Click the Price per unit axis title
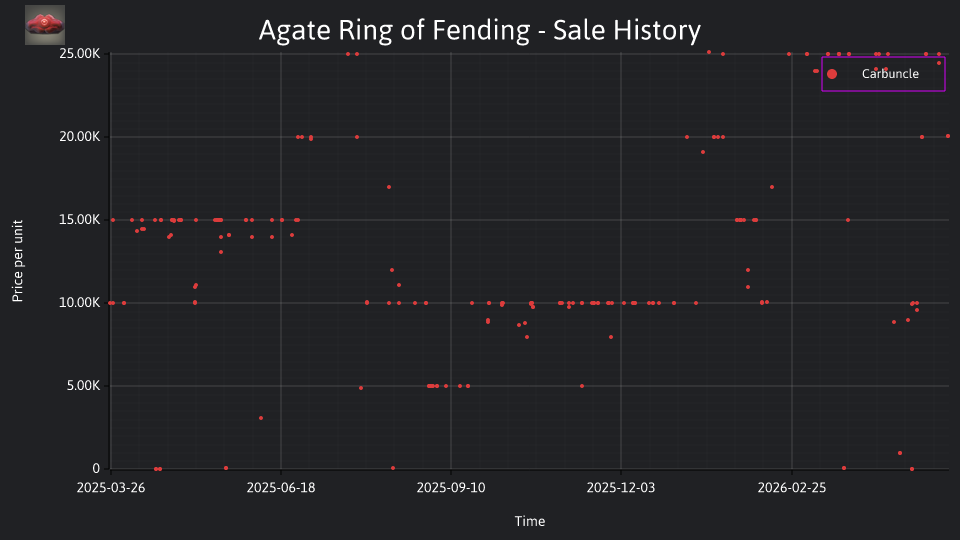Image resolution: width=960 pixels, height=540 pixels. point(17,261)
